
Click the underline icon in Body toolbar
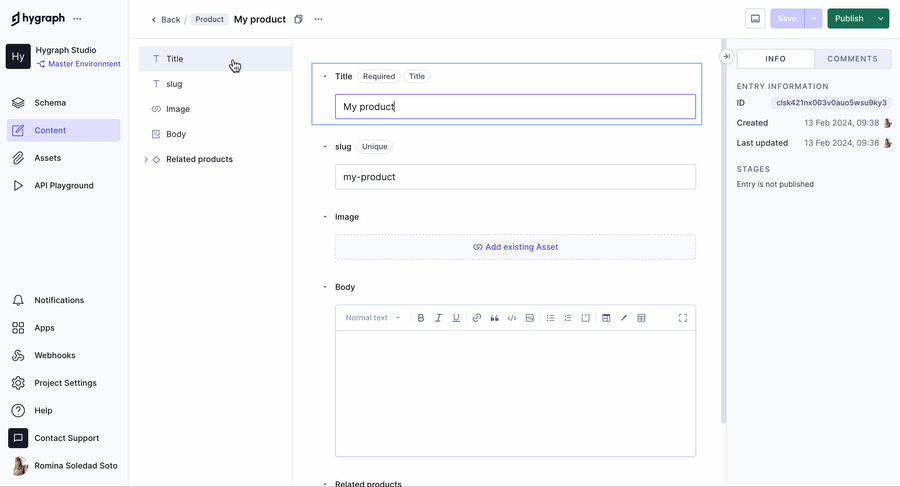click(456, 318)
